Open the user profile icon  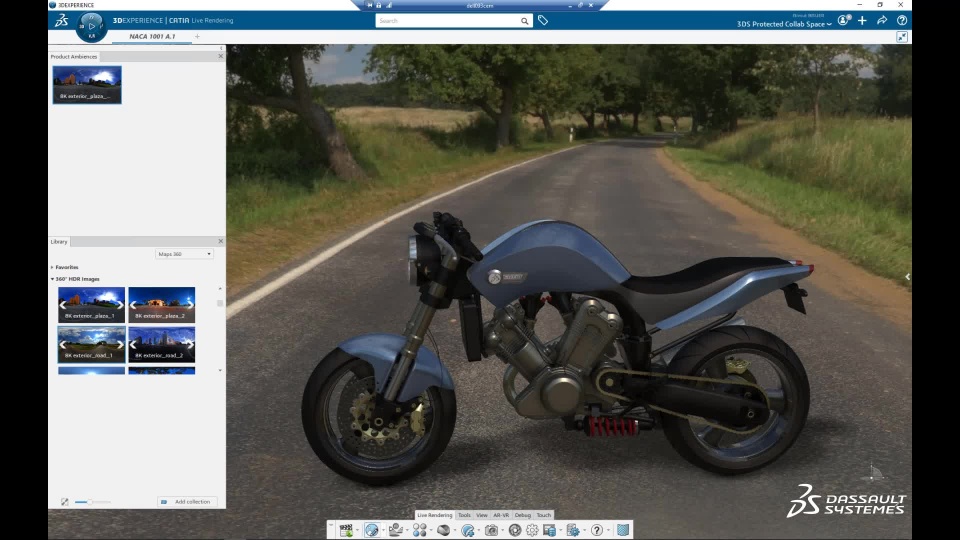pos(844,20)
